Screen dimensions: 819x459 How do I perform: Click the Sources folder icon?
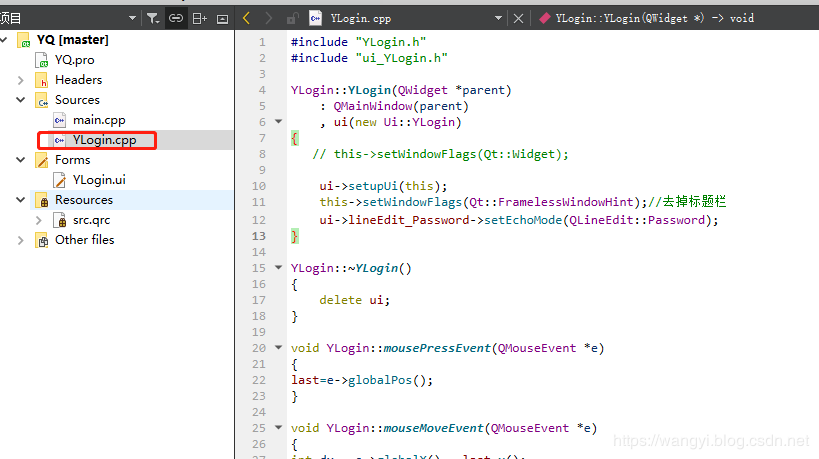point(42,100)
